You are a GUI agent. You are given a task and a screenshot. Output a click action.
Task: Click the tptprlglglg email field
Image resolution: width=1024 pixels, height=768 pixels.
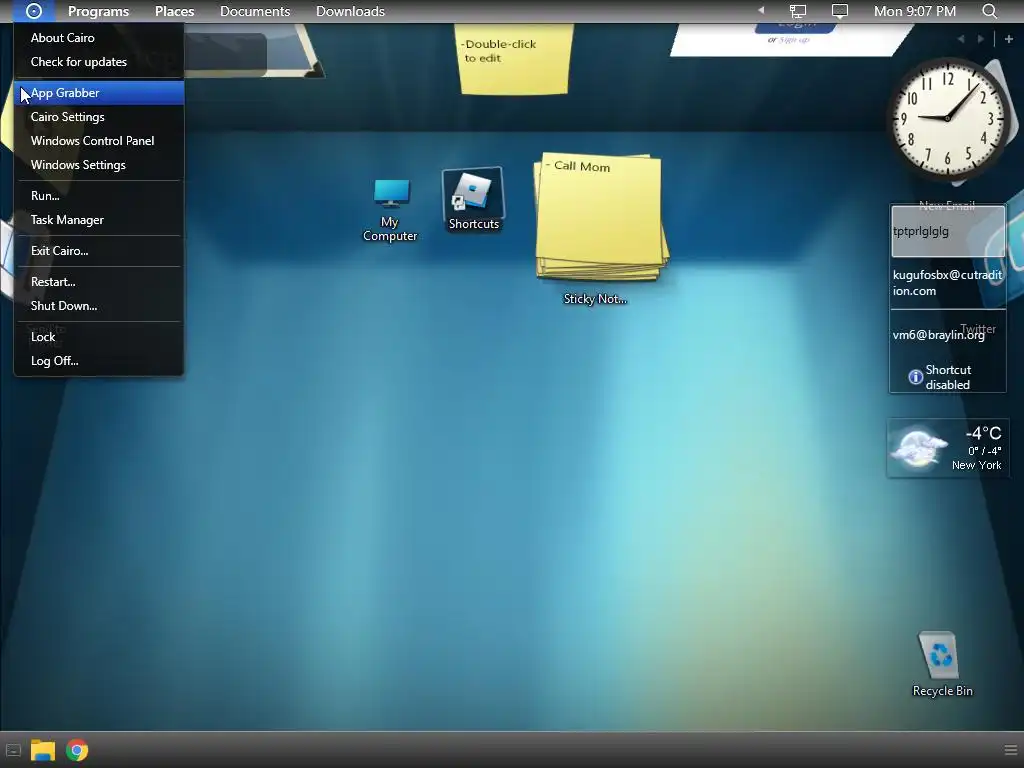948,231
